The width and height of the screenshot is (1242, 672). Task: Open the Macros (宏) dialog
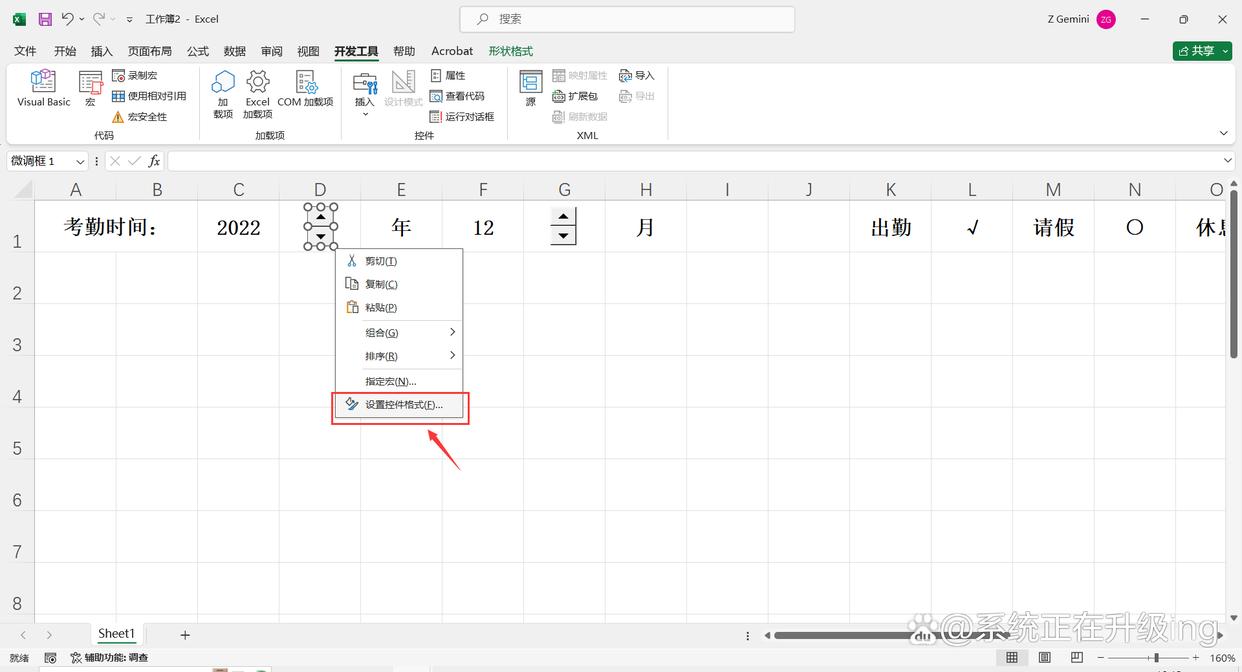[90, 88]
